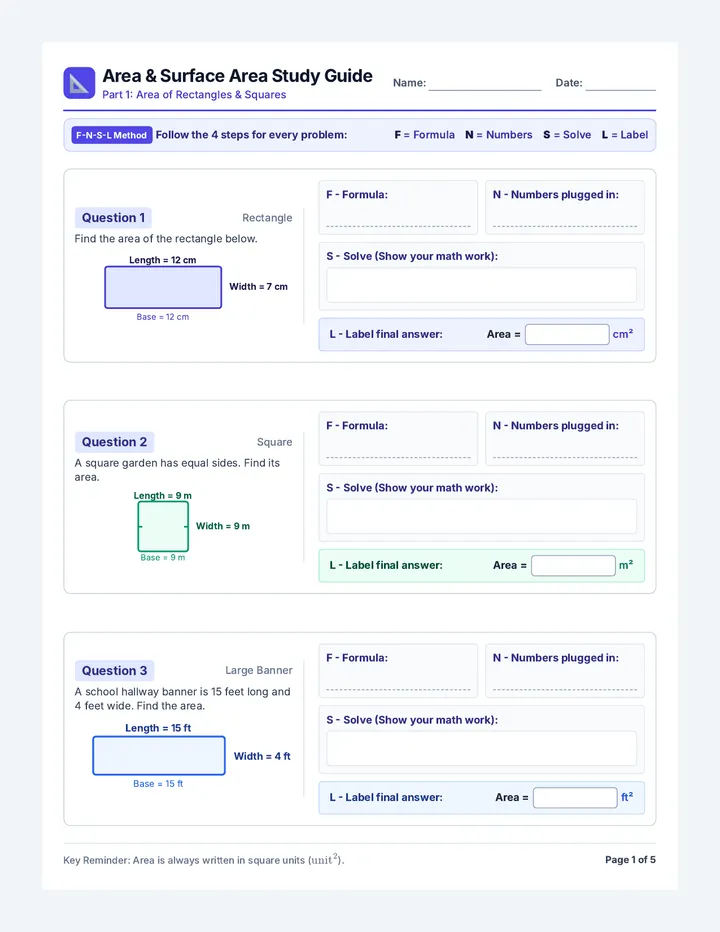Click the 'Large Banner' tag in Question 3
Viewport: 720px width, 932px height.
pos(259,670)
